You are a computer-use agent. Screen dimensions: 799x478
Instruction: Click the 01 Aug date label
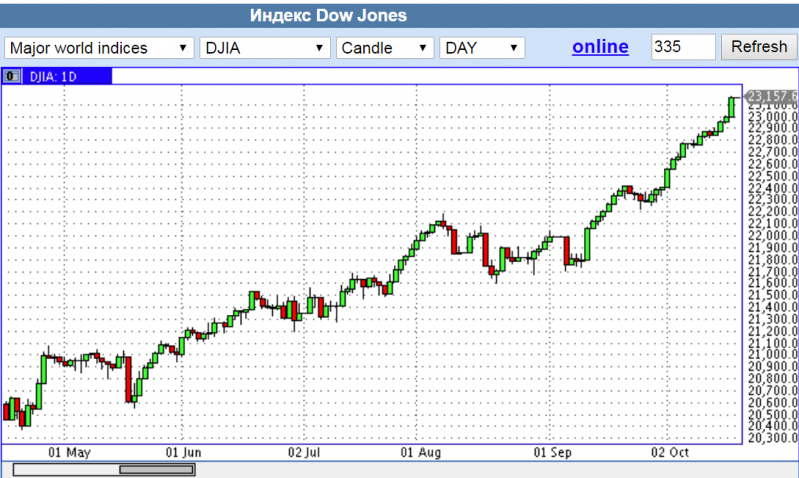pos(421,452)
